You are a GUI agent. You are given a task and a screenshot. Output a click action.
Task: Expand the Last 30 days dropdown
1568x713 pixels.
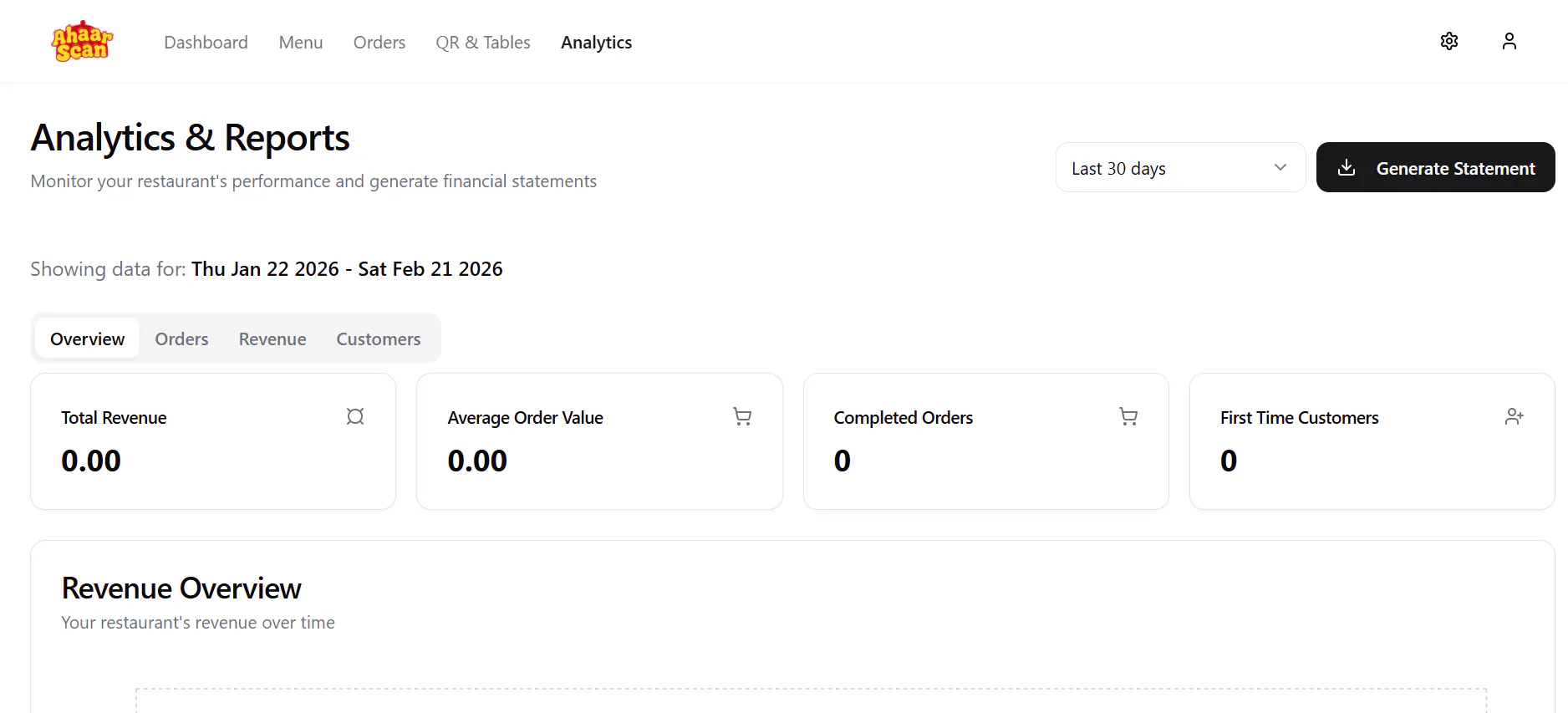(1180, 167)
